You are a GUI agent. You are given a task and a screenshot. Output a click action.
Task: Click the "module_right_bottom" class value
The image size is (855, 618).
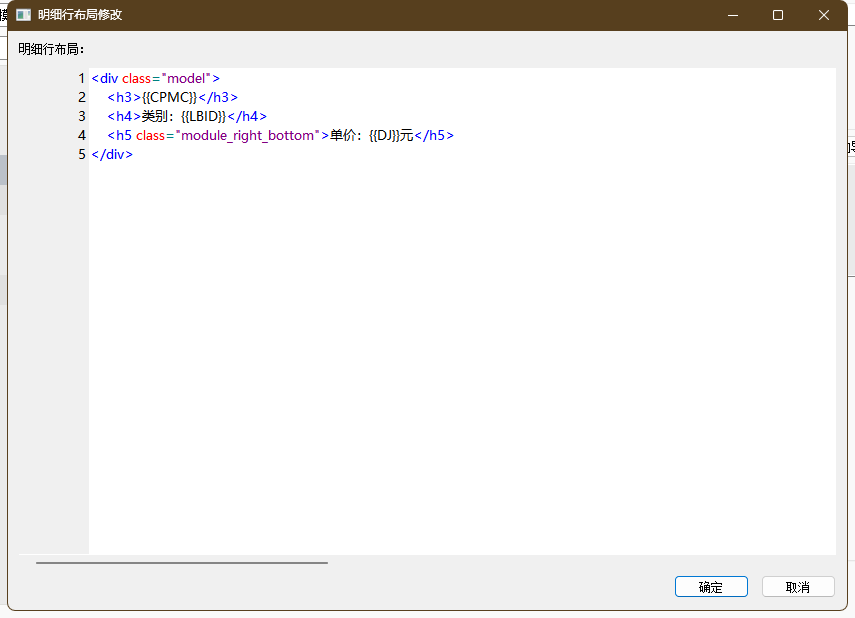point(246,135)
